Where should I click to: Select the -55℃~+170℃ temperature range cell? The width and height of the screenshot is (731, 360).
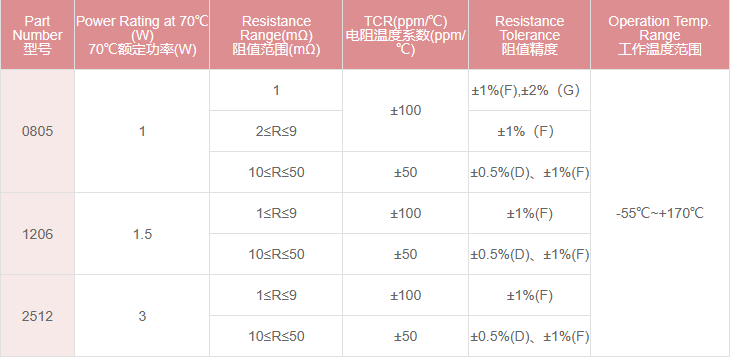(x=660, y=213)
